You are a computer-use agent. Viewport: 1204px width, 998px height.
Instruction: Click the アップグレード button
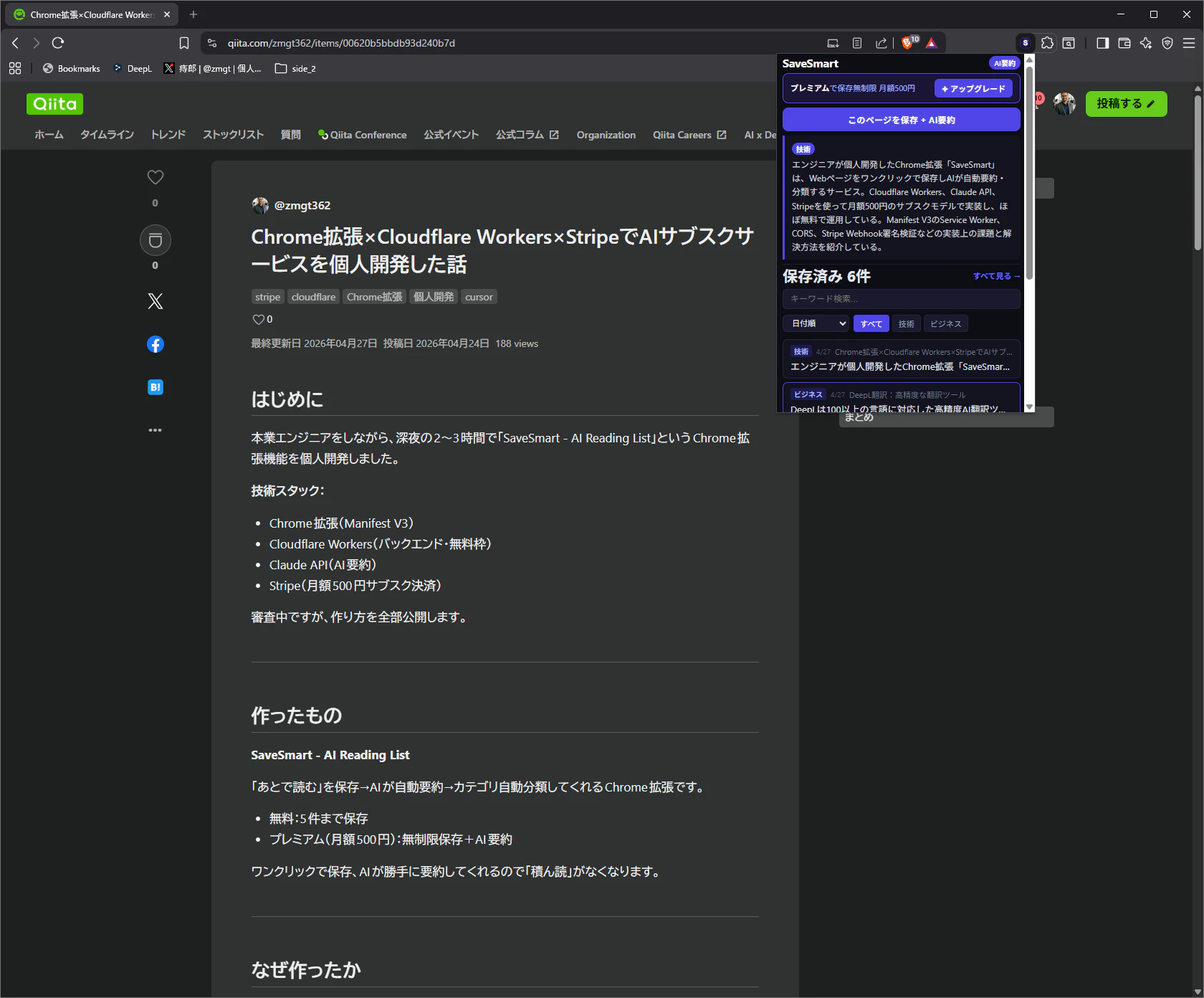973,88
